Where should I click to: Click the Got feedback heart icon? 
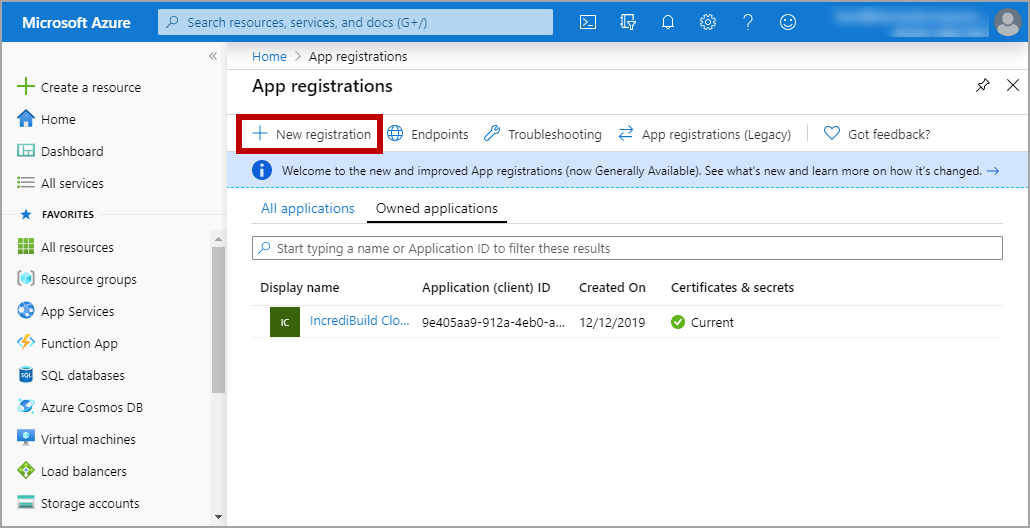click(832, 133)
